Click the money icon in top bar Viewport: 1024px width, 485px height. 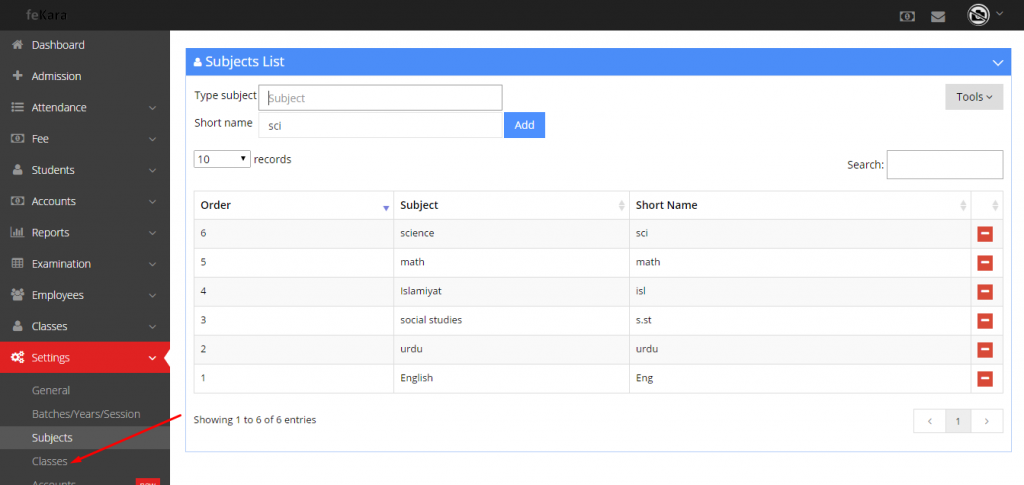click(907, 16)
